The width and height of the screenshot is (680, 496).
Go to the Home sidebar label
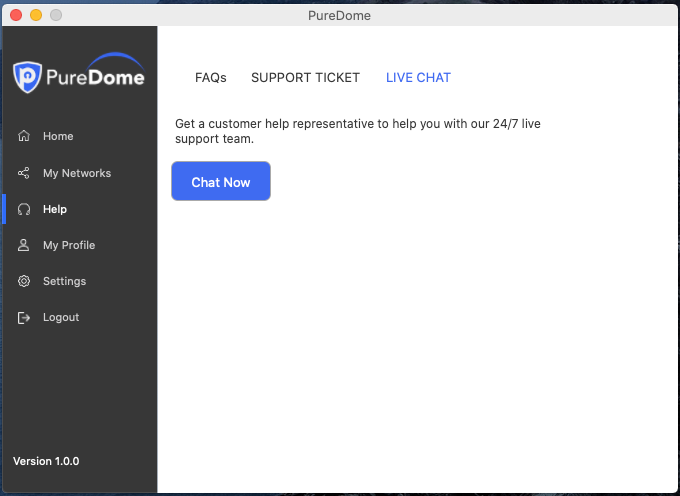pos(58,136)
